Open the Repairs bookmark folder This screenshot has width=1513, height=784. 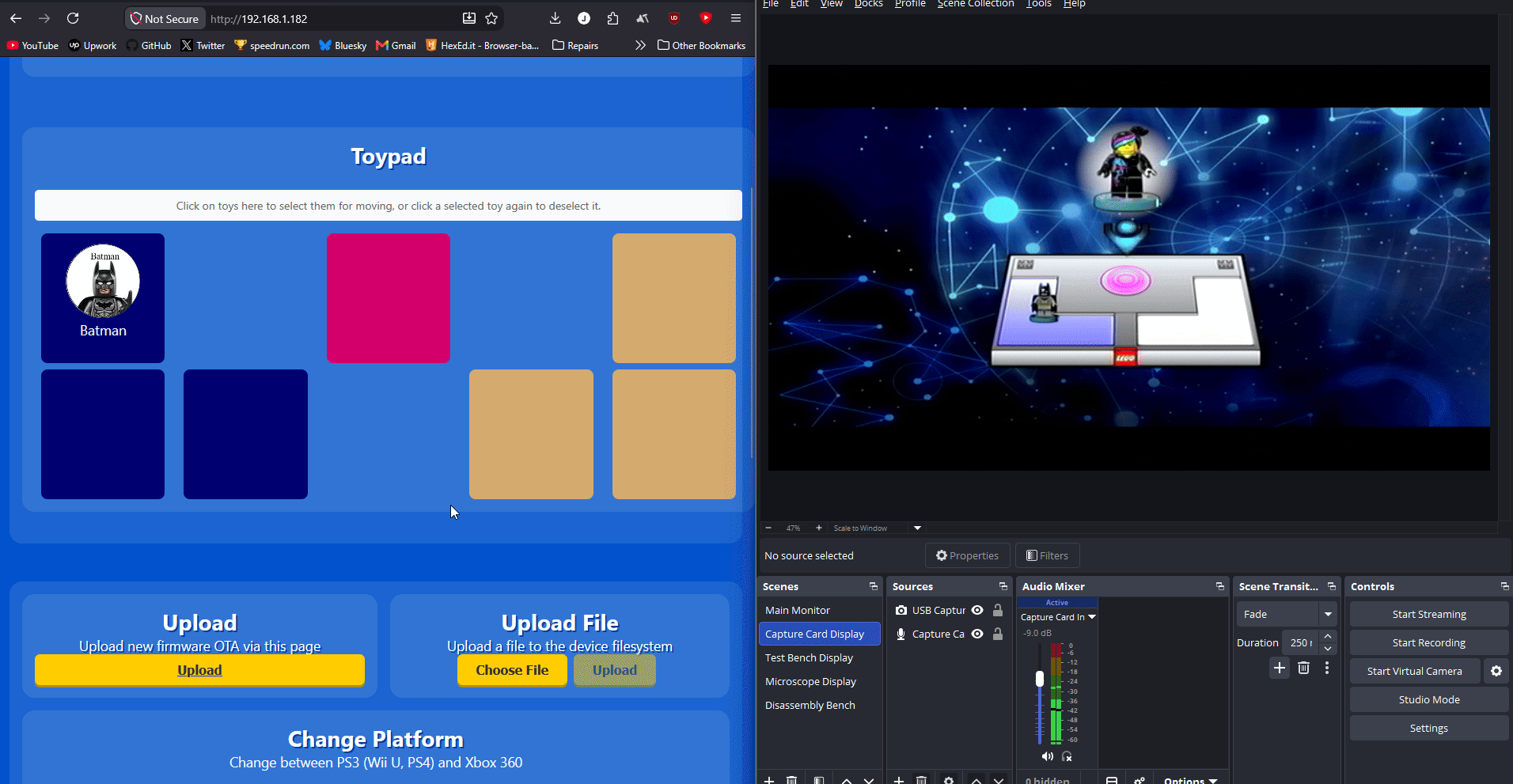pos(575,45)
